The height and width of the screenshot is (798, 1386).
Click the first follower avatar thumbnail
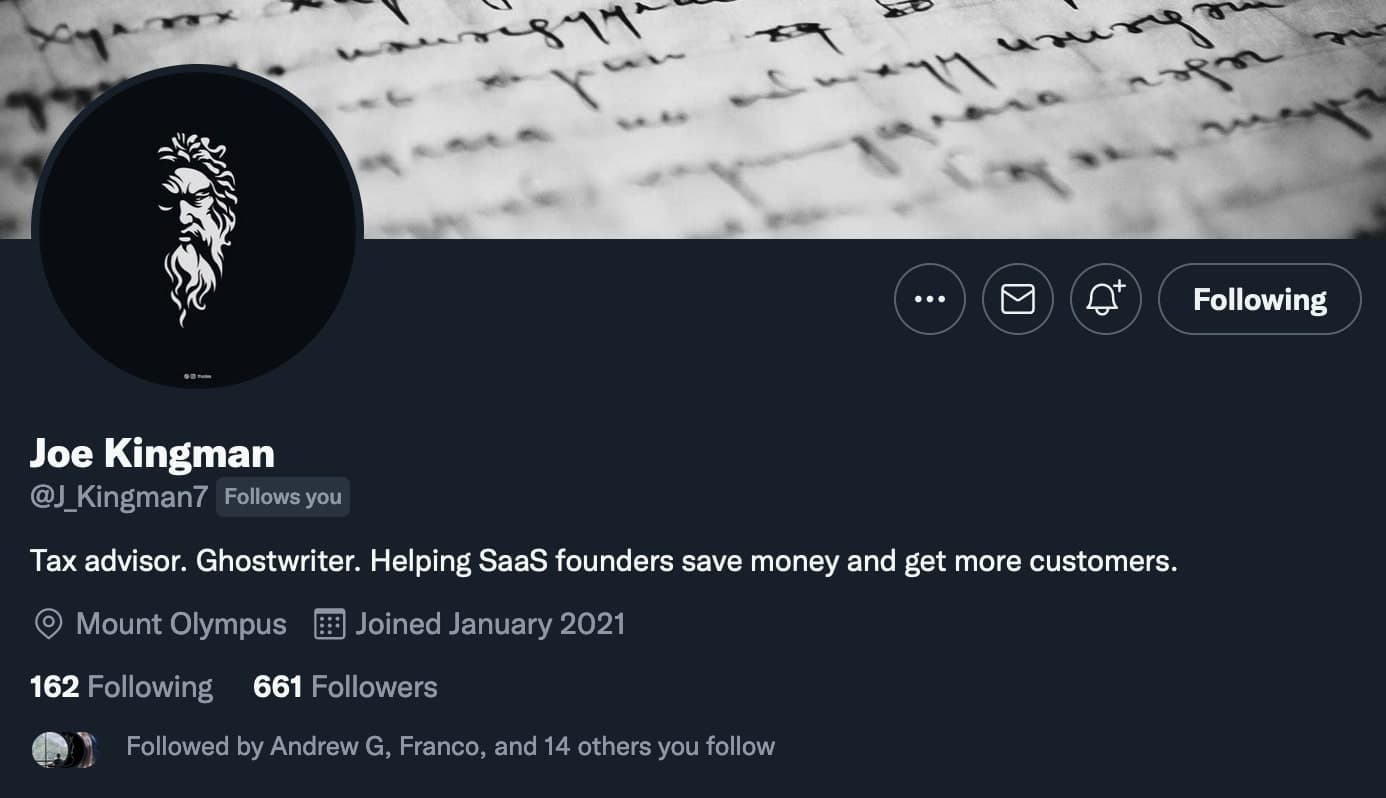click(x=48, y=746)
